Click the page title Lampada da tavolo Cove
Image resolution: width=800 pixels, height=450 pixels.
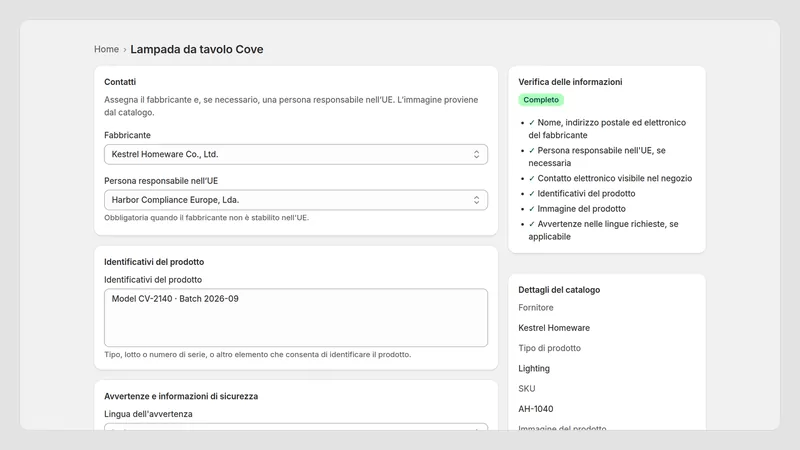[x=197, y=49]
